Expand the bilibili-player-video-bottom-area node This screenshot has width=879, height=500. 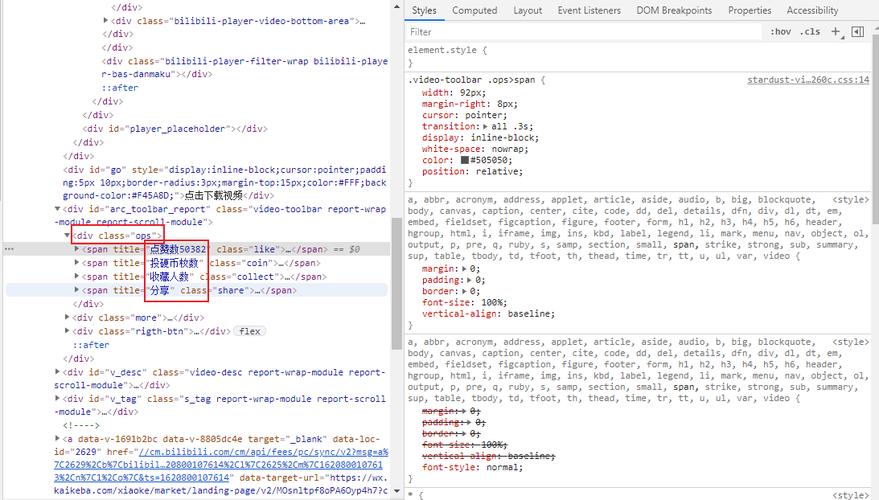[x=105, y=21]
